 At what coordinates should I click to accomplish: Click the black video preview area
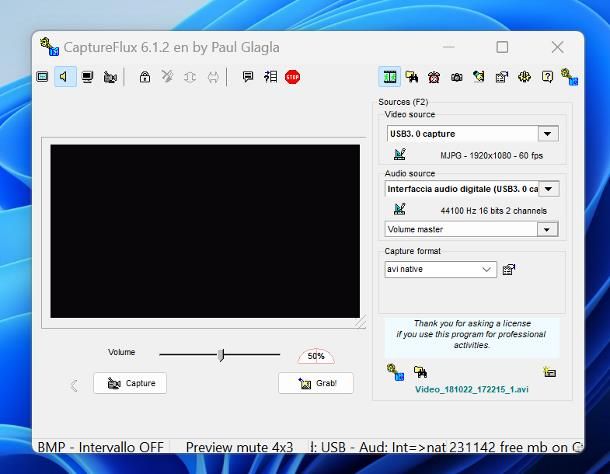pyautogui.click(x=205, y=231)
